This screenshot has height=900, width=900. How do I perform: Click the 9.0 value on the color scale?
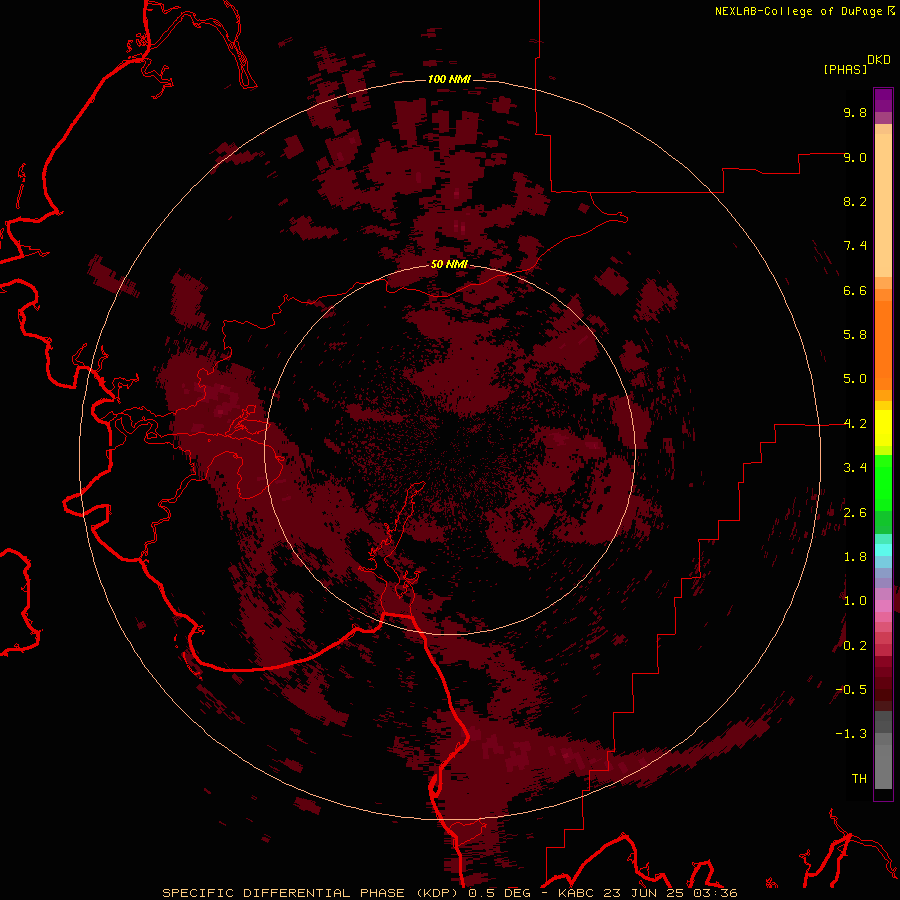(x=855, y=157)
